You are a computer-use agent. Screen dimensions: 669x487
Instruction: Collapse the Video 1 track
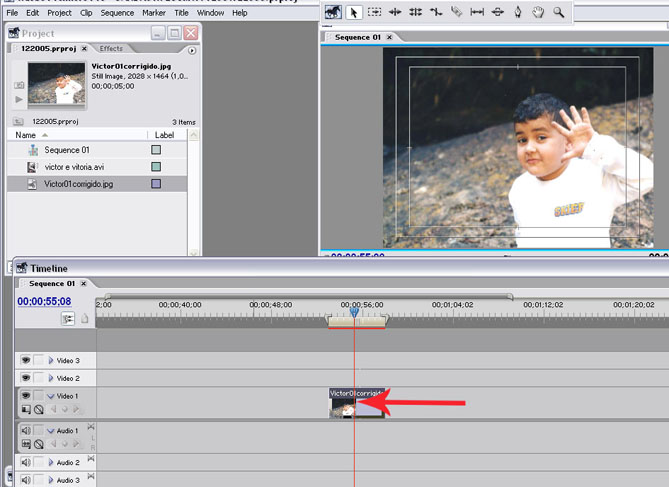51,397
